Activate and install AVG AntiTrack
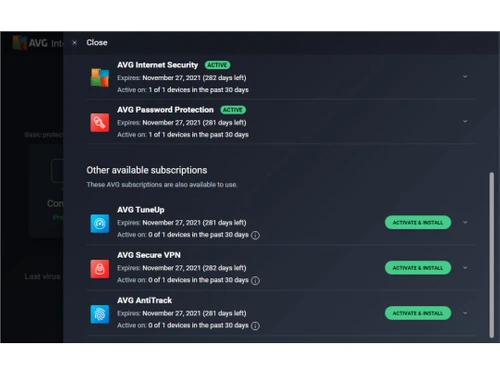This screenshot has width=500, height=375. tap(418, 313)
